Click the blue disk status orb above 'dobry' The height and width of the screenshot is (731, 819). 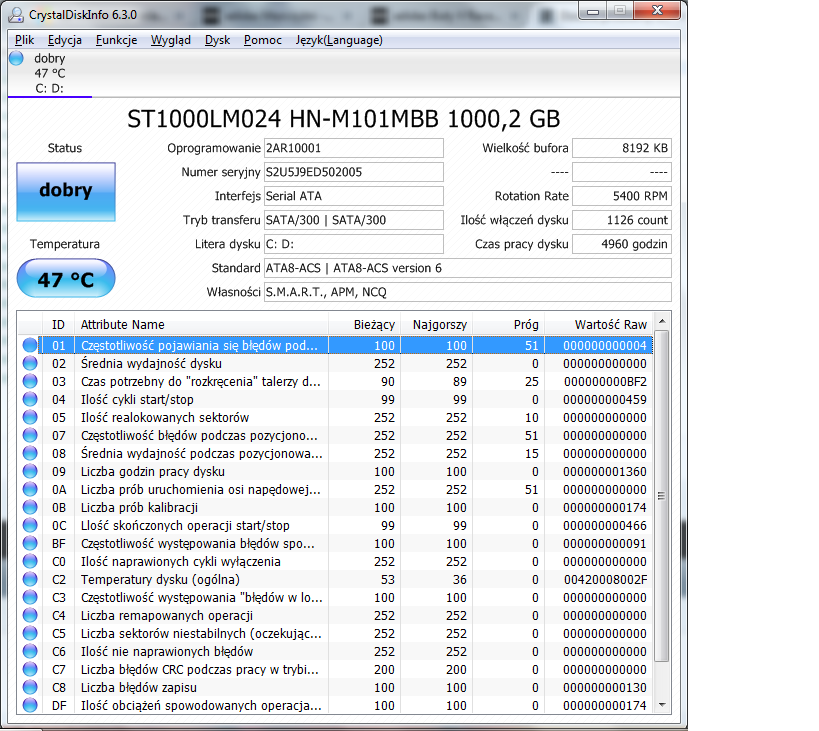(17, 58)
